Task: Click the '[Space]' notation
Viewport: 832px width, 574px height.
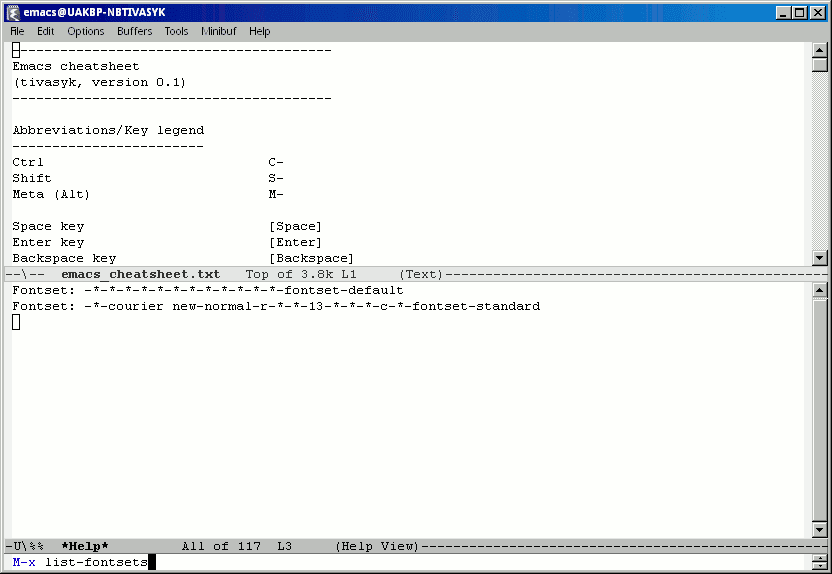Action: (x=296, y=227)
